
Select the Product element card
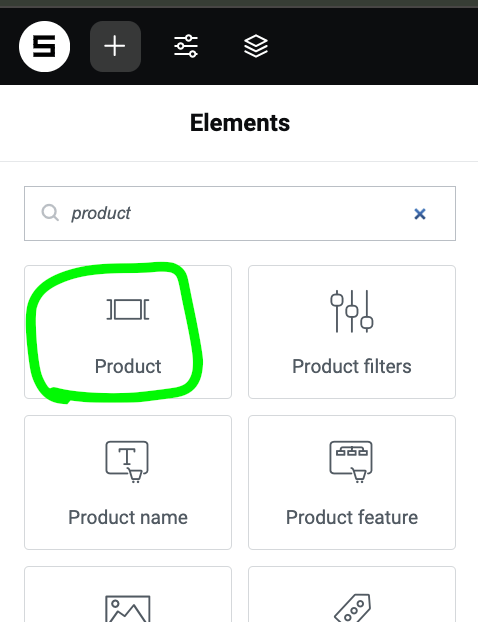[128, 332]
